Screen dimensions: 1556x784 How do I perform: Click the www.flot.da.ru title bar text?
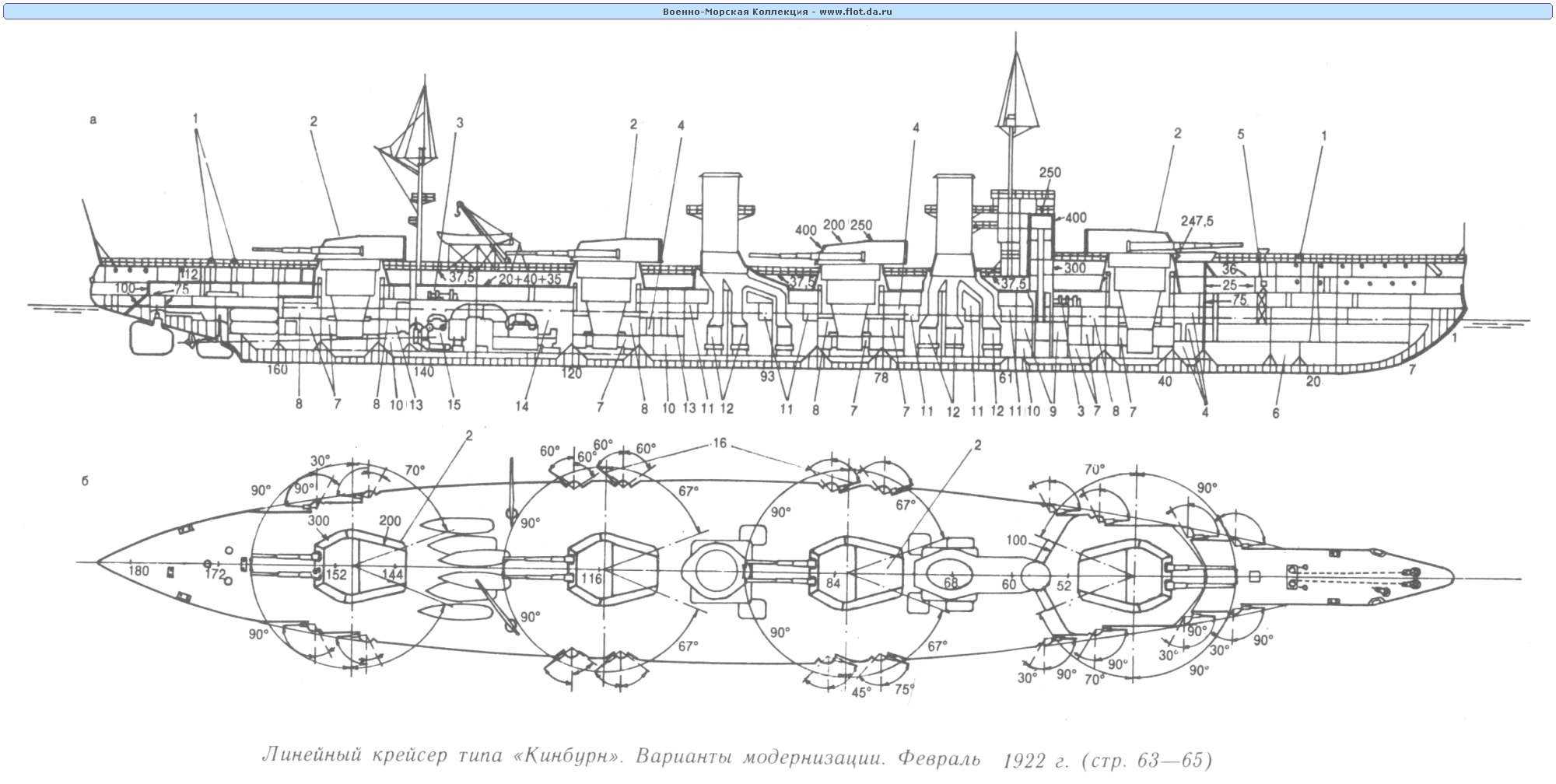[x=777, y=12]
